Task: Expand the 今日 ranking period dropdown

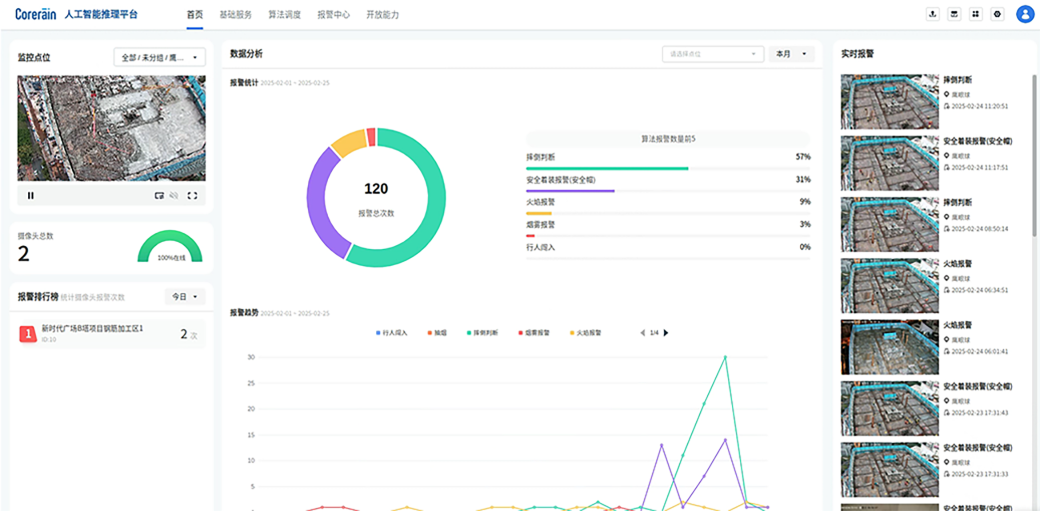Action: click(184, 297)
